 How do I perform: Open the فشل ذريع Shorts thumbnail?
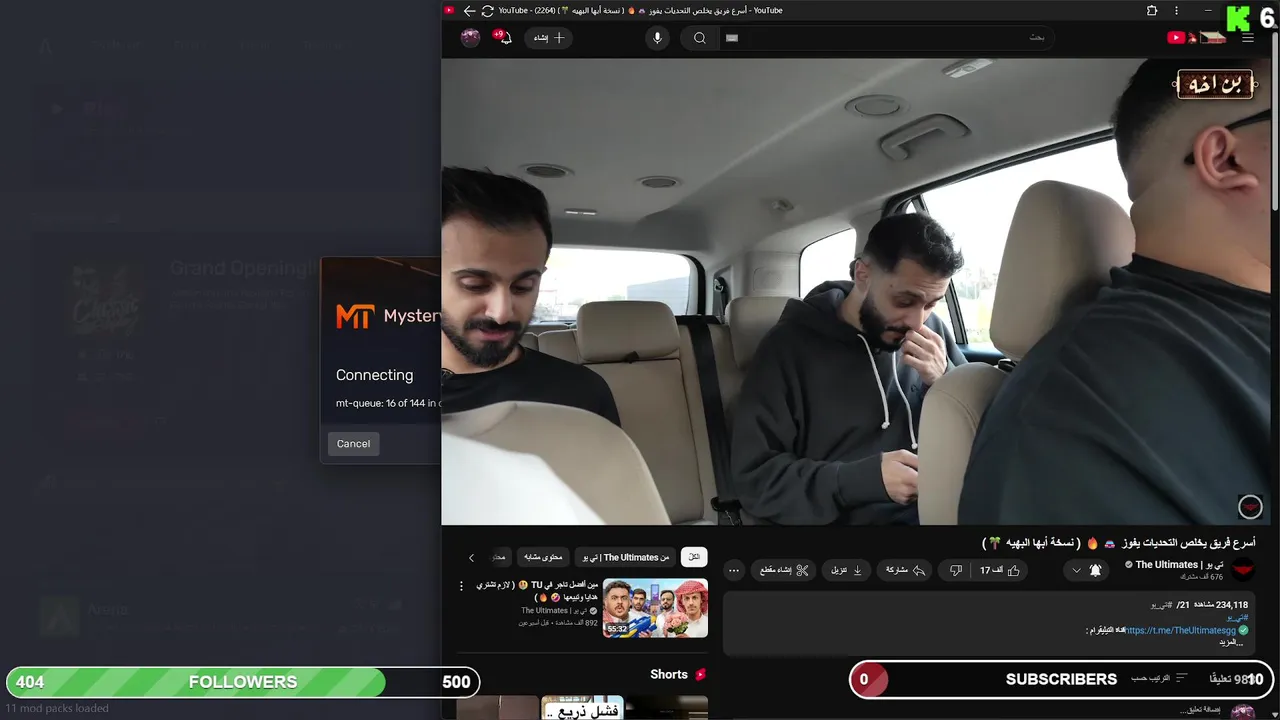click(582, 708)
